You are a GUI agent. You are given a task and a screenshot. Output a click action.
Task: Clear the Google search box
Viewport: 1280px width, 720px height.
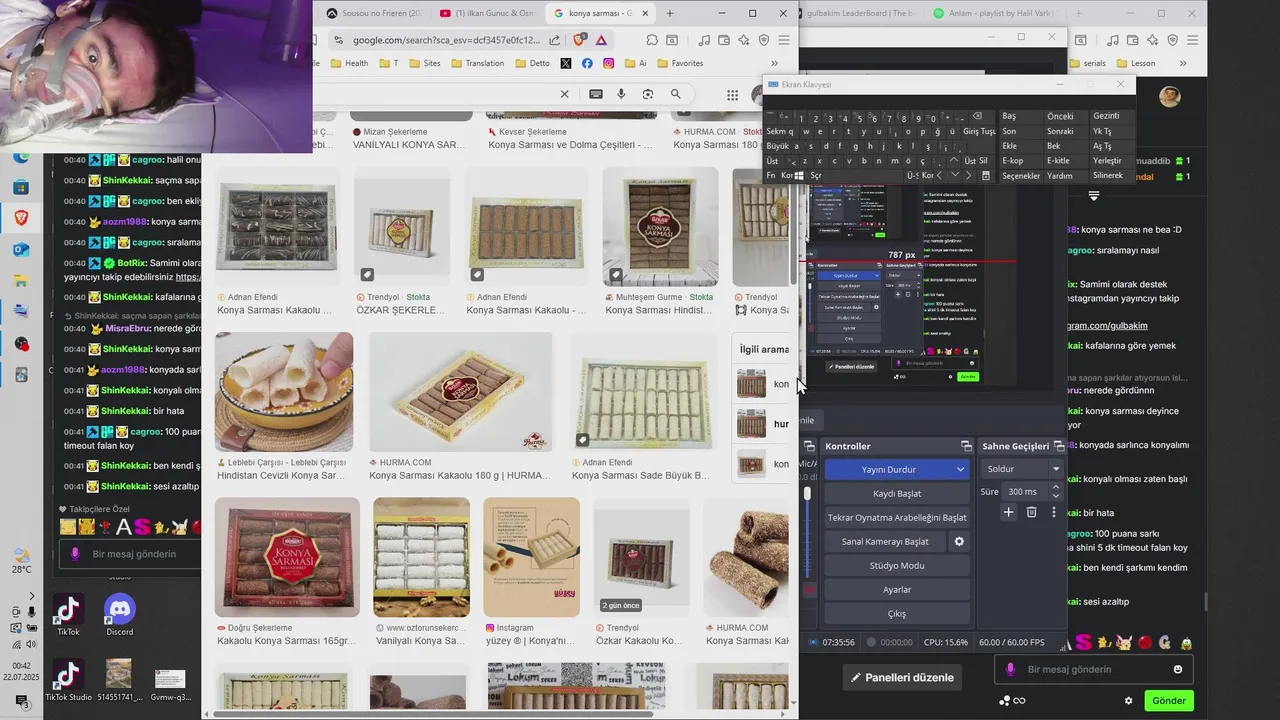564,94
